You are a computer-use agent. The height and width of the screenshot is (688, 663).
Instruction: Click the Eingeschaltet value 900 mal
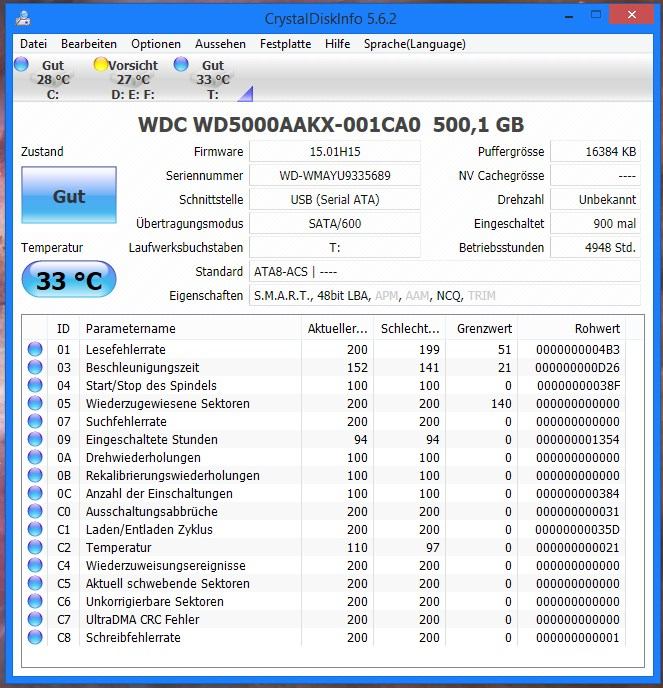coord(595,223)
